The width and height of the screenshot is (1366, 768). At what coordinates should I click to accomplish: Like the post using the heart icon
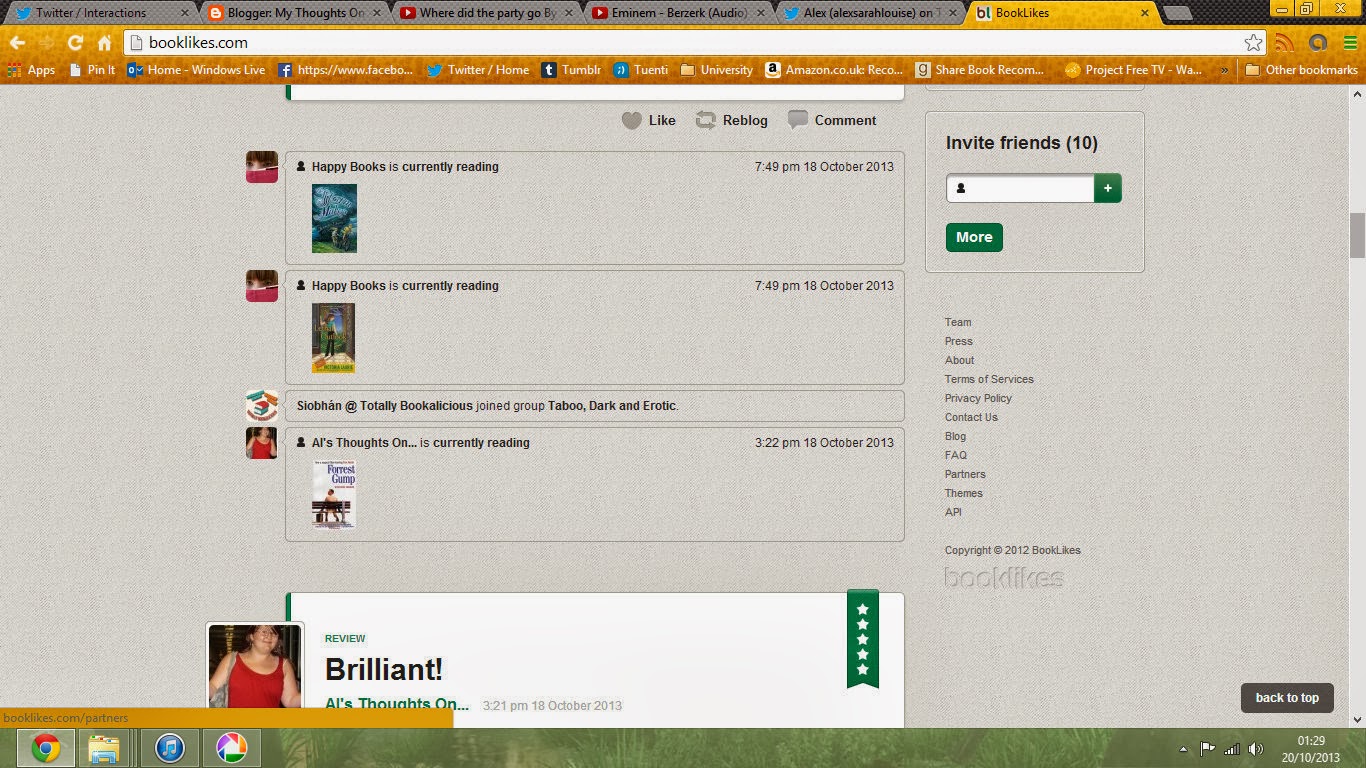click(x=632, y=120)
